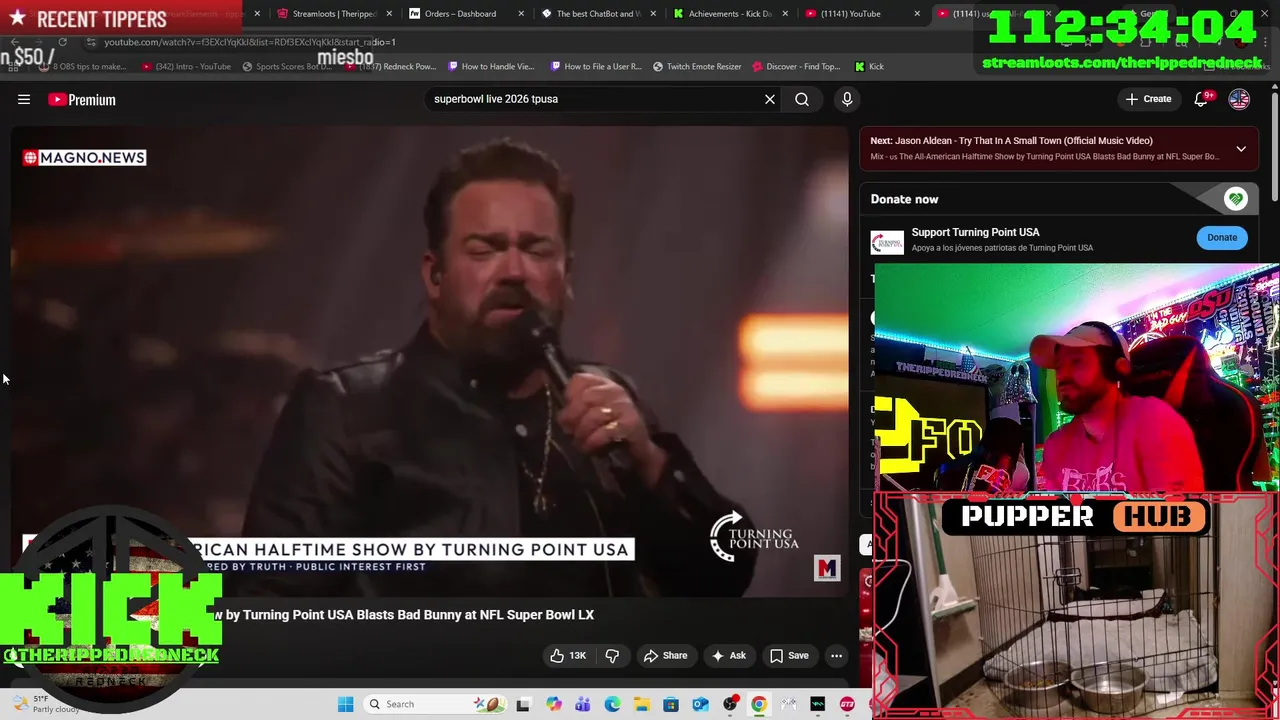Open Outlook from taskbar
This screenshot has height=720, width=1280.
point(700,704)
